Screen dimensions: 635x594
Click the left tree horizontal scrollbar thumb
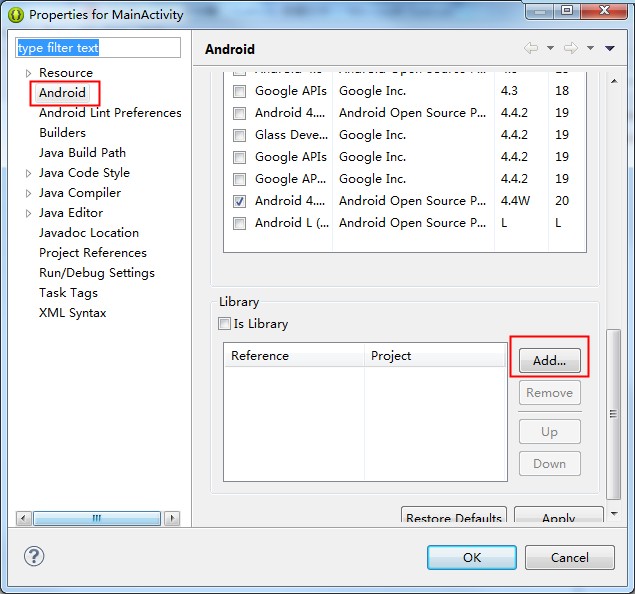pos(97,518)
